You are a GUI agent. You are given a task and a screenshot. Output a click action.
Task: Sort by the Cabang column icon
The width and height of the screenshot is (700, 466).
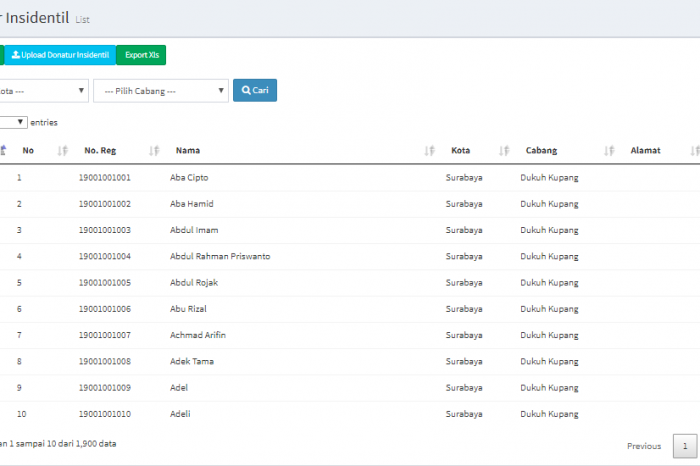[x=609, y=150]
